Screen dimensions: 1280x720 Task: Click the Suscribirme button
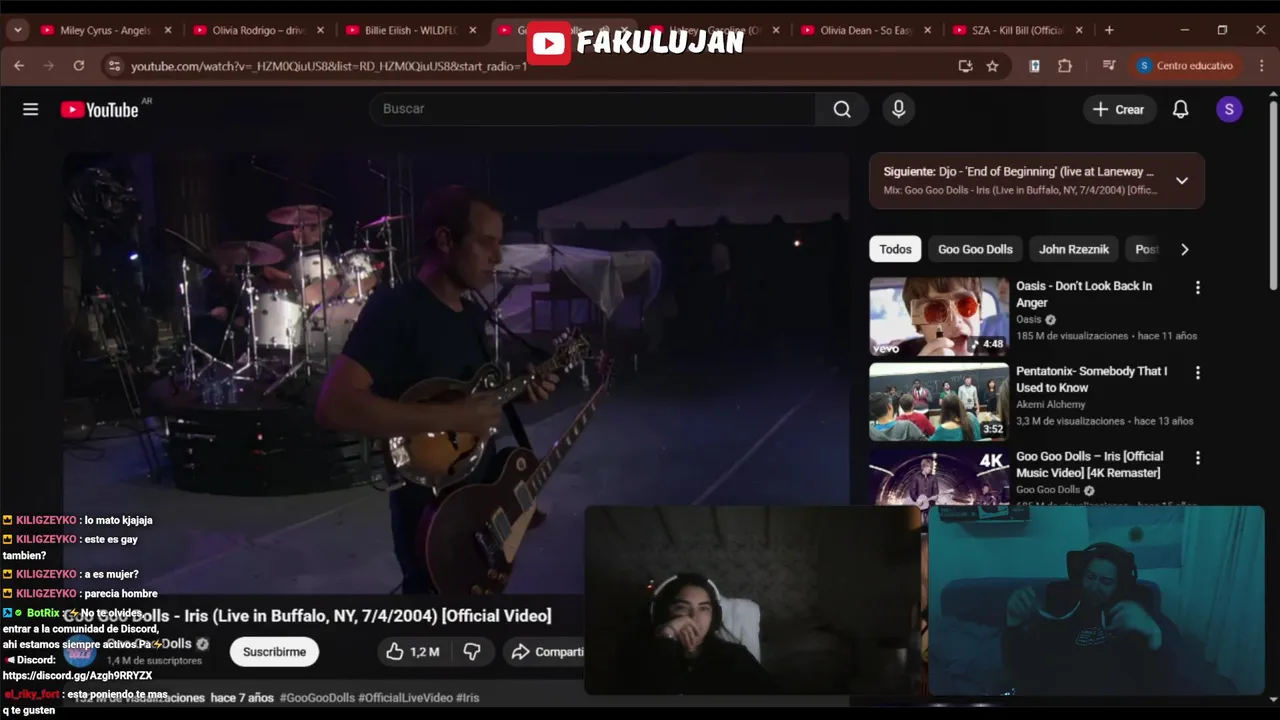(274, 652)
